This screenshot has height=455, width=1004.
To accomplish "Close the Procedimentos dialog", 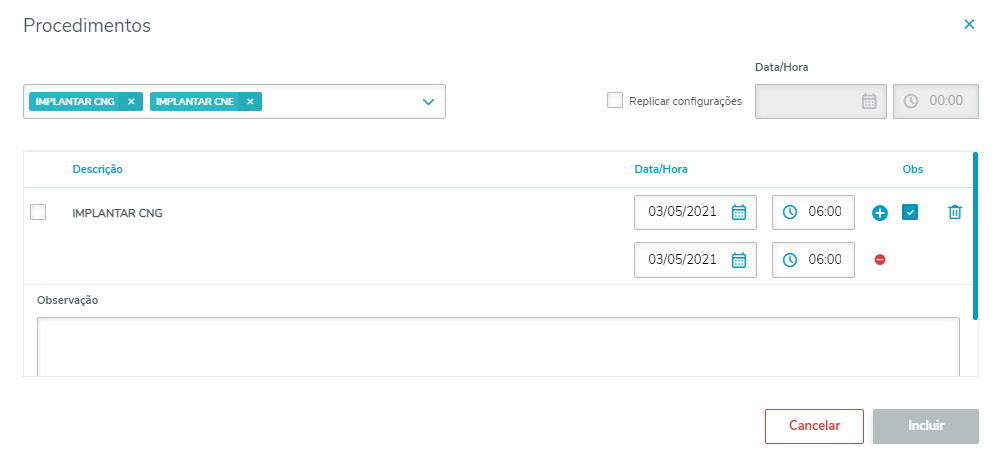I will pyautogui.click(x=969, y=25).
